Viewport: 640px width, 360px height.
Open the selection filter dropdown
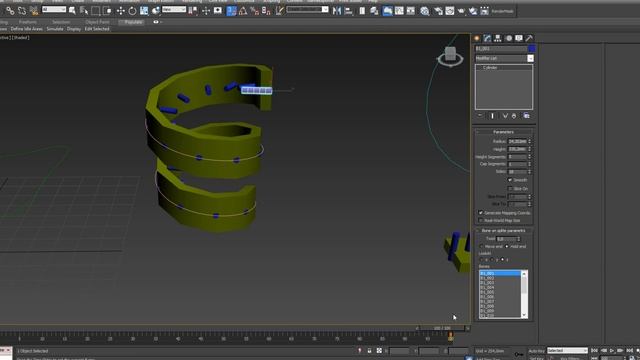click(54, 9)
